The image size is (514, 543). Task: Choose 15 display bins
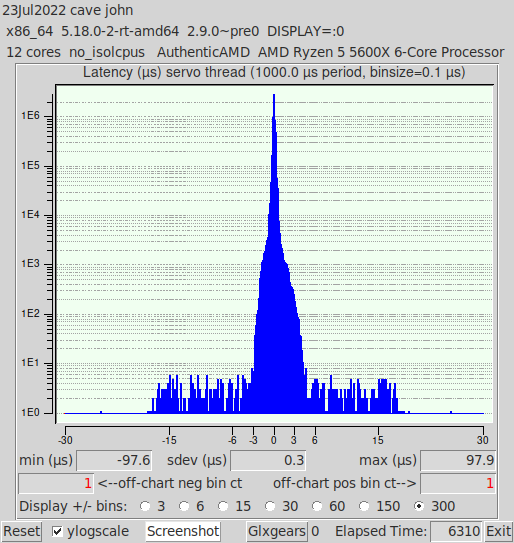pyautogui.click(x=223, y=506)
